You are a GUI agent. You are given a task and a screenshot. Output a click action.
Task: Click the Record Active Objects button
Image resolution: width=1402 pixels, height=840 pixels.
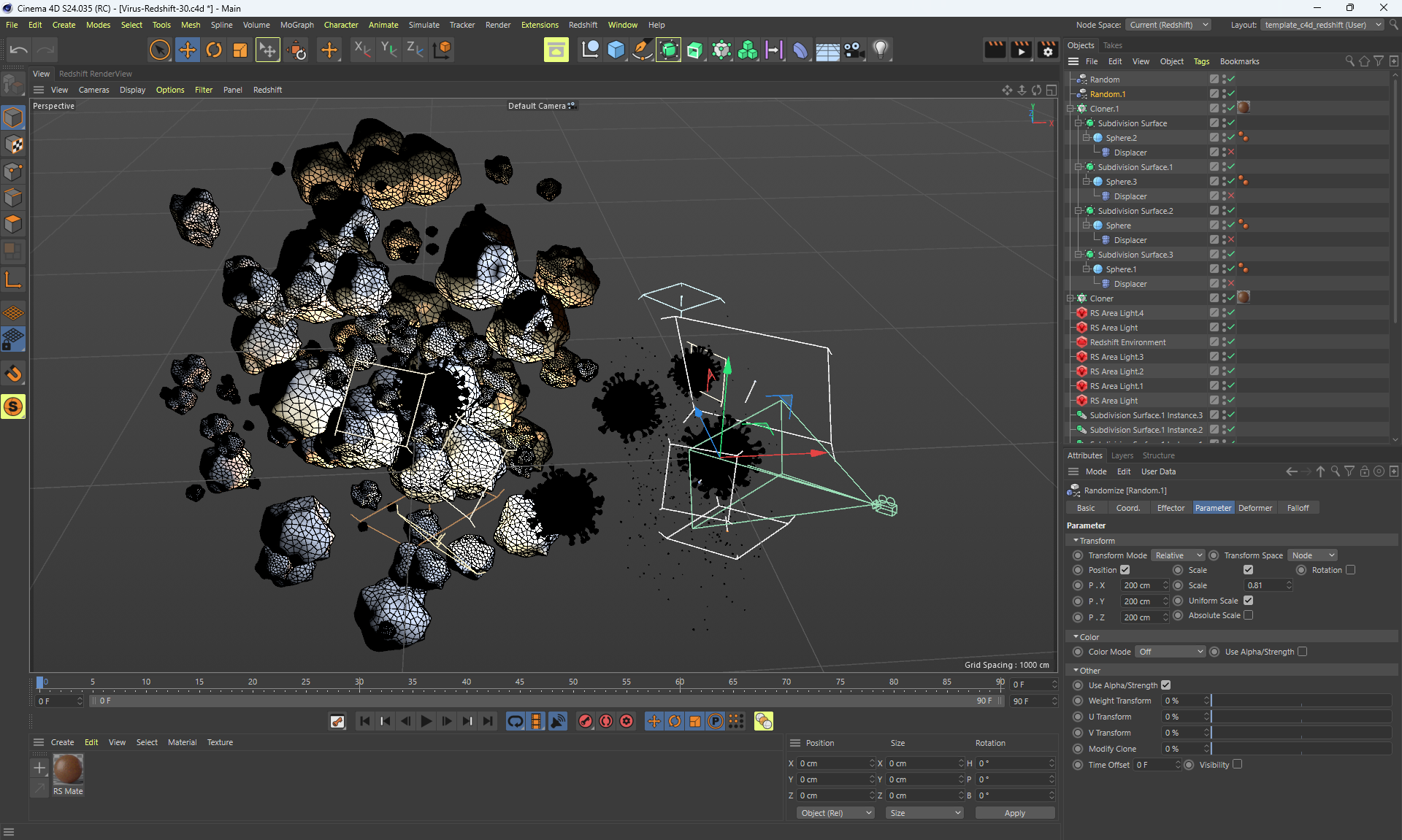[x=586, y=721]
